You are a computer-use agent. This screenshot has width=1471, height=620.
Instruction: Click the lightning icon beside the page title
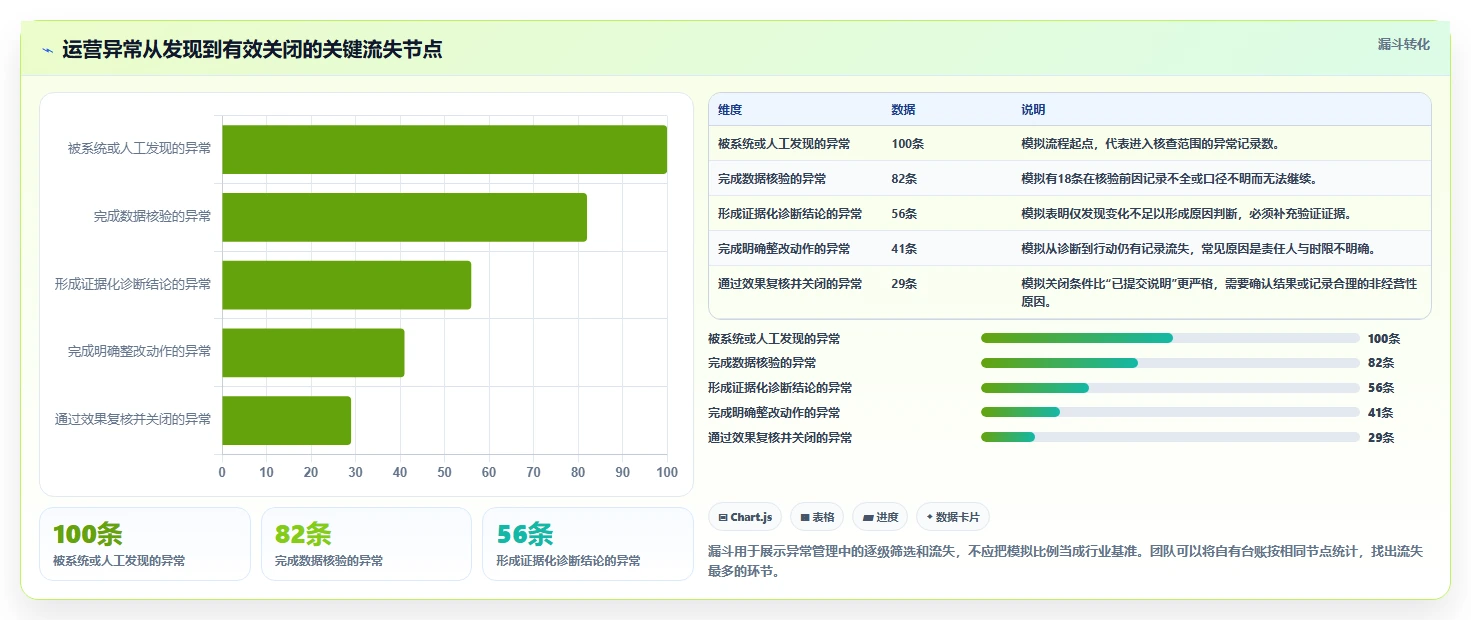tap(47, 50)
